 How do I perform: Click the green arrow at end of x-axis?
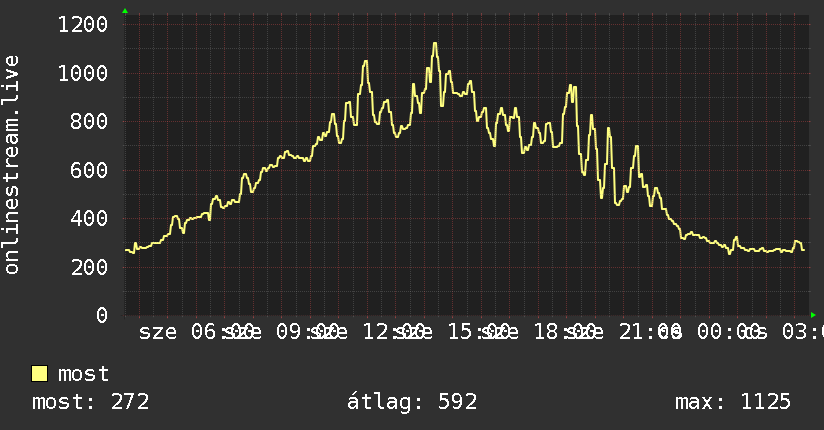(x=813, y=315)
